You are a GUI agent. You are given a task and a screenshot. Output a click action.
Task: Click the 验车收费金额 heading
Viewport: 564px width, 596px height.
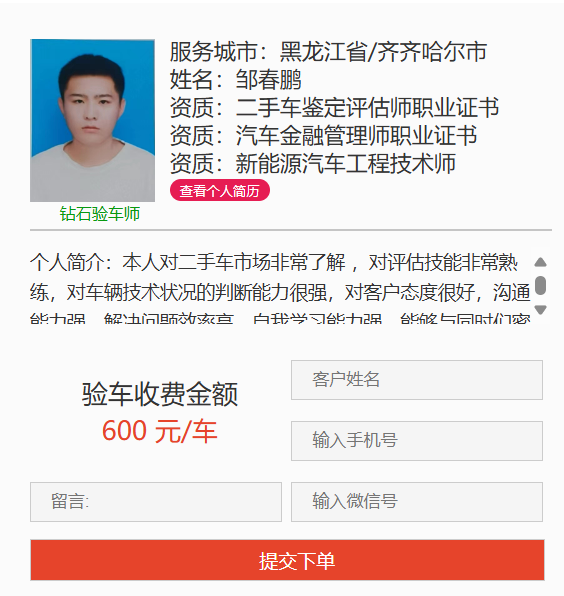click(x=160, y=394)
